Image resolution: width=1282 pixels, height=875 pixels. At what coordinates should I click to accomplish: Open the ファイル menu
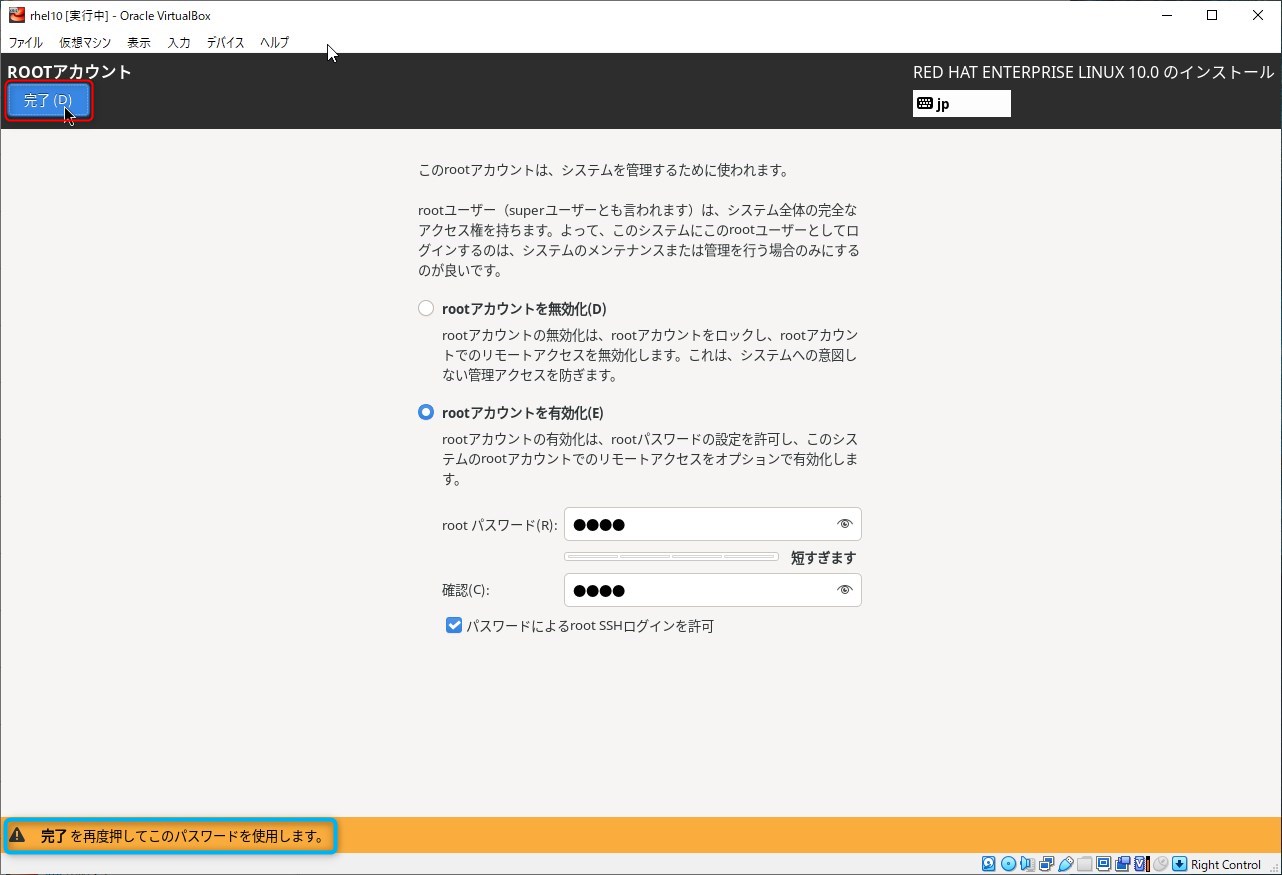25,43
